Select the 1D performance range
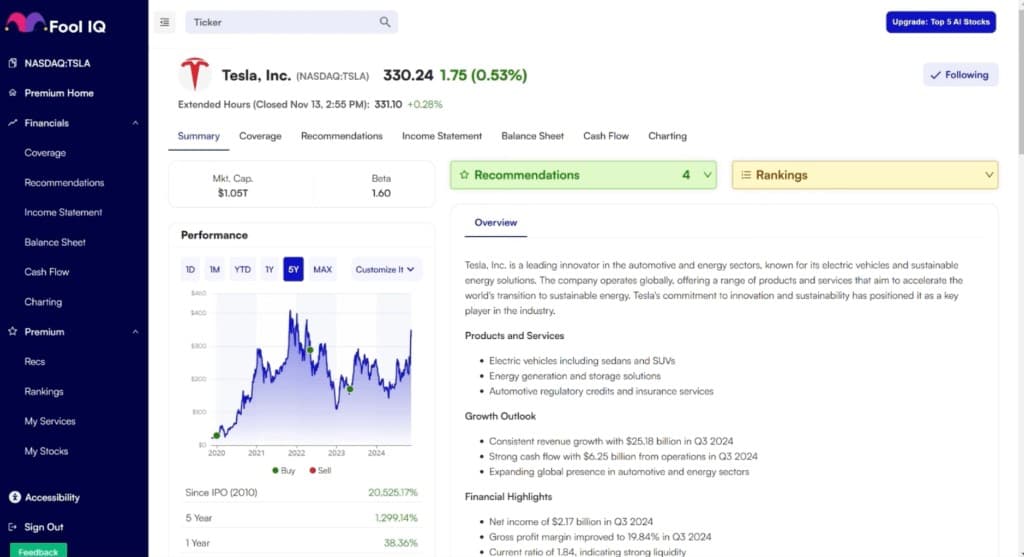 190,269
